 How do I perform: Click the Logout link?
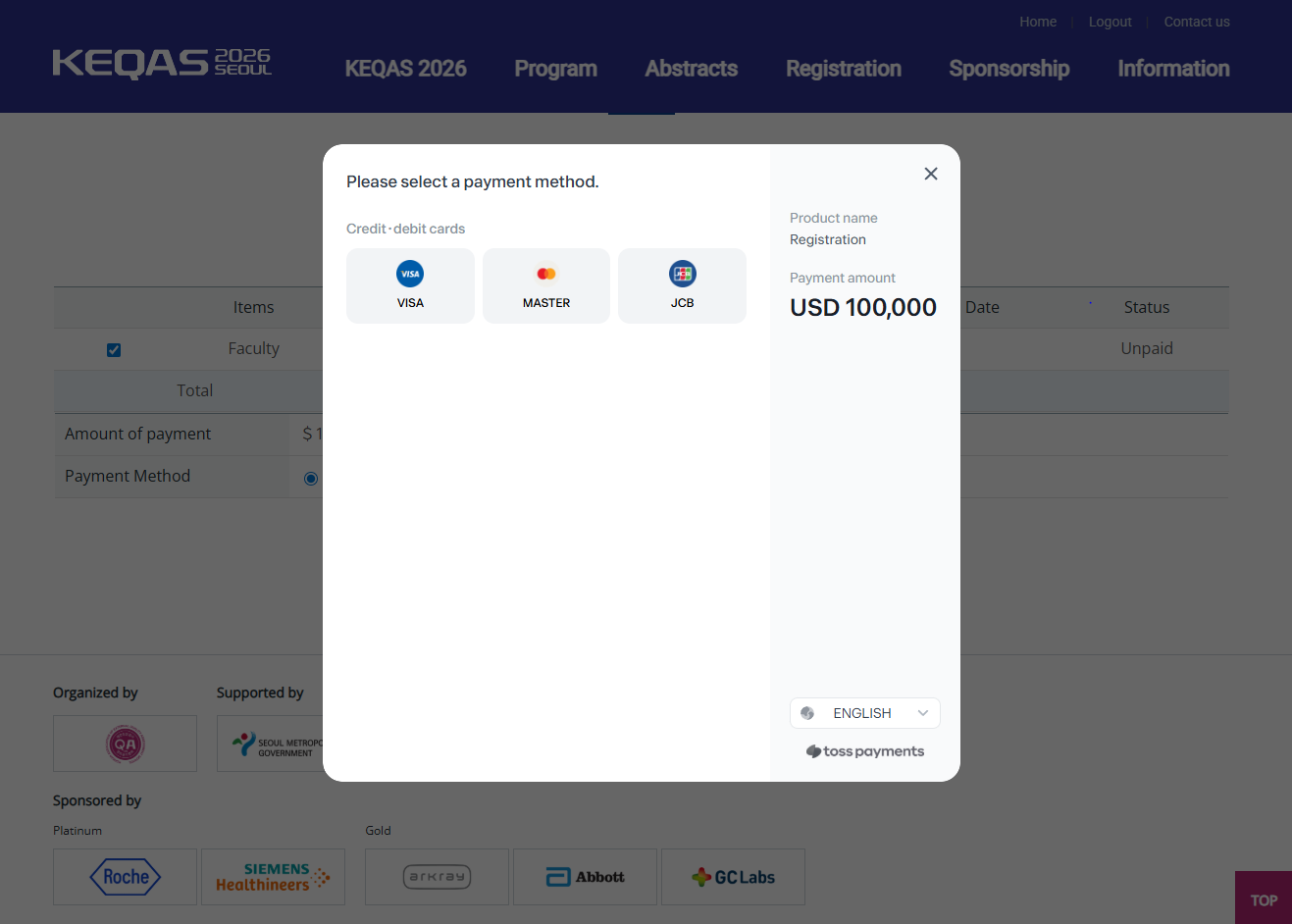coord(1110,22)
